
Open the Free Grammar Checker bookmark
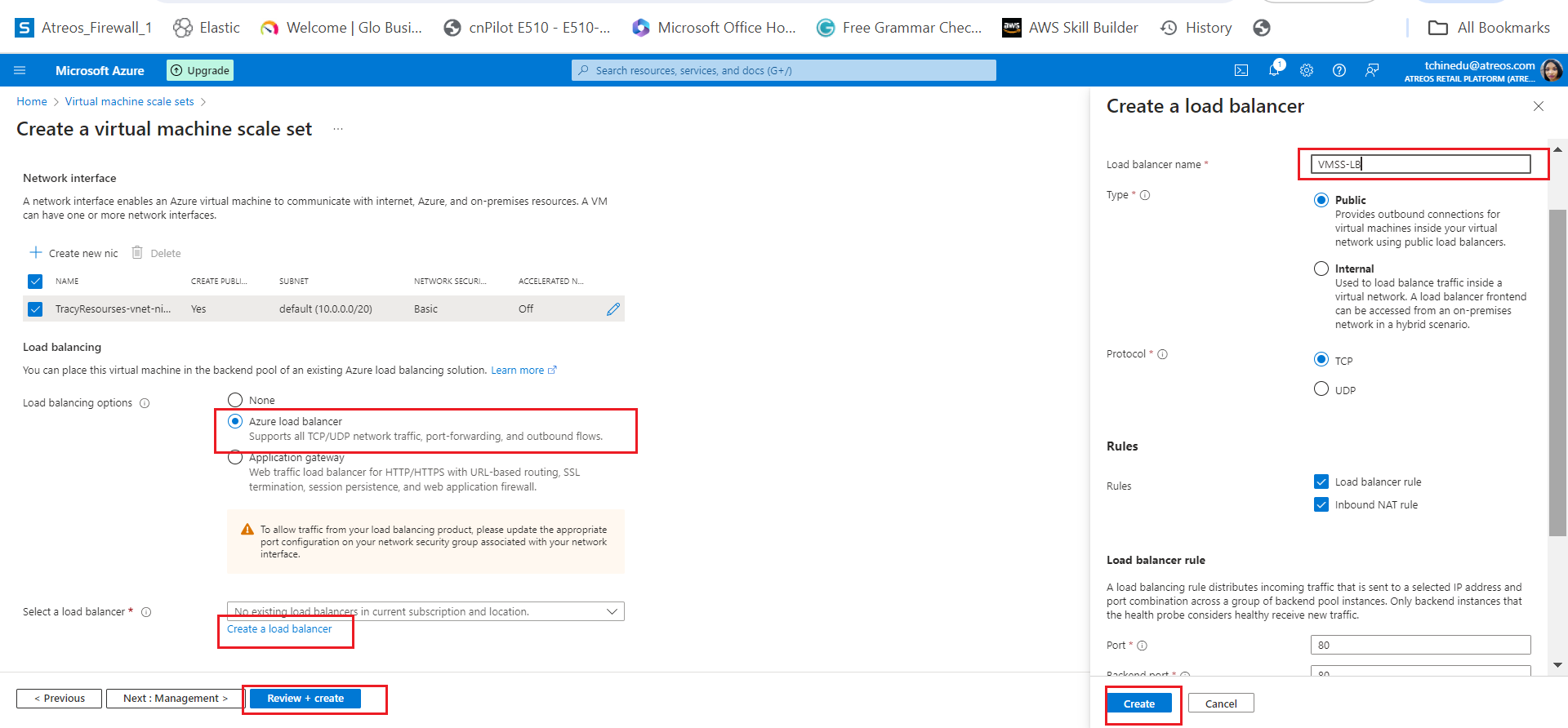(x=900, y=28)
